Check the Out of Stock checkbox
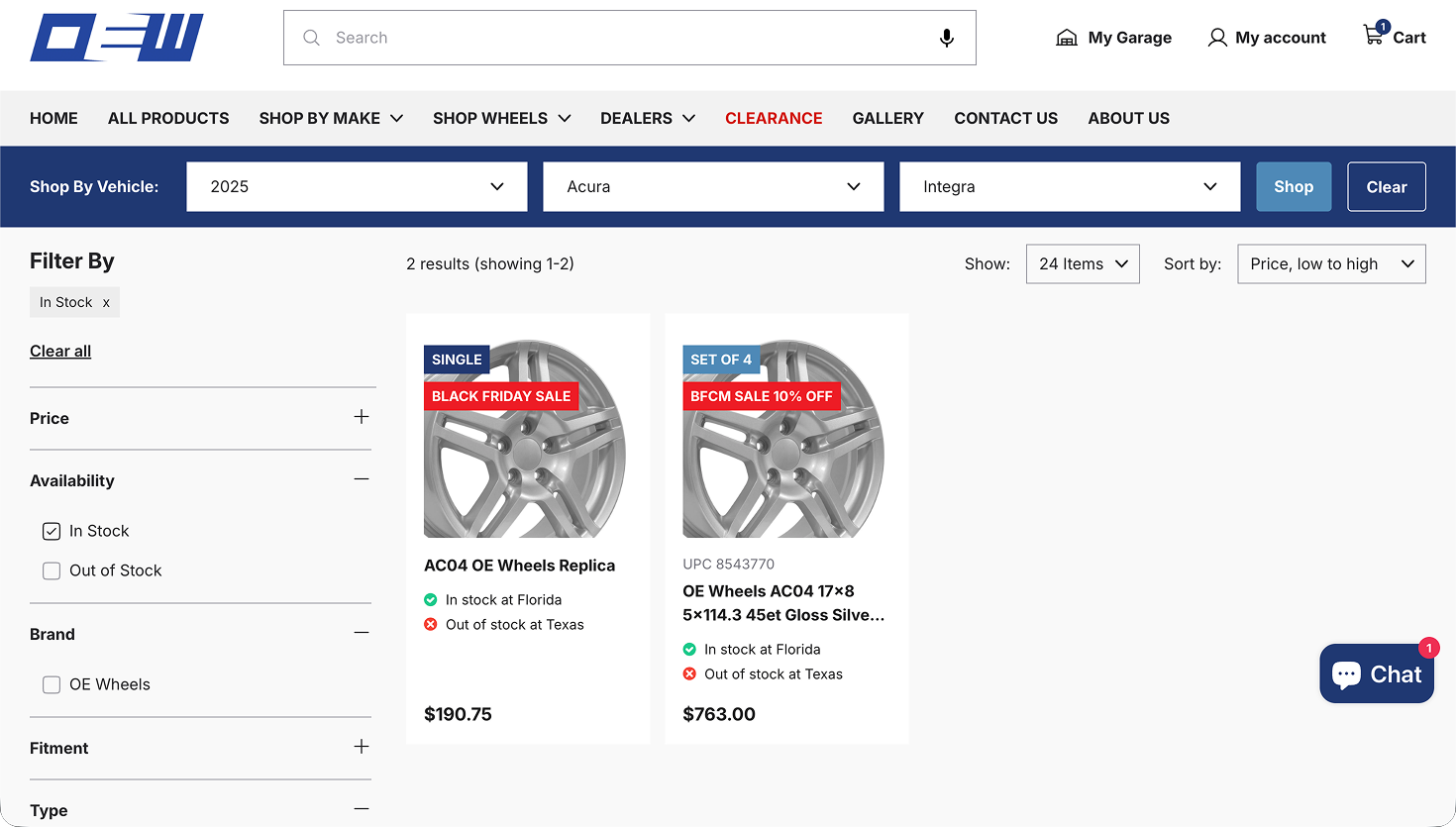The image size is (1456, 827). click(x=52, y=571)
